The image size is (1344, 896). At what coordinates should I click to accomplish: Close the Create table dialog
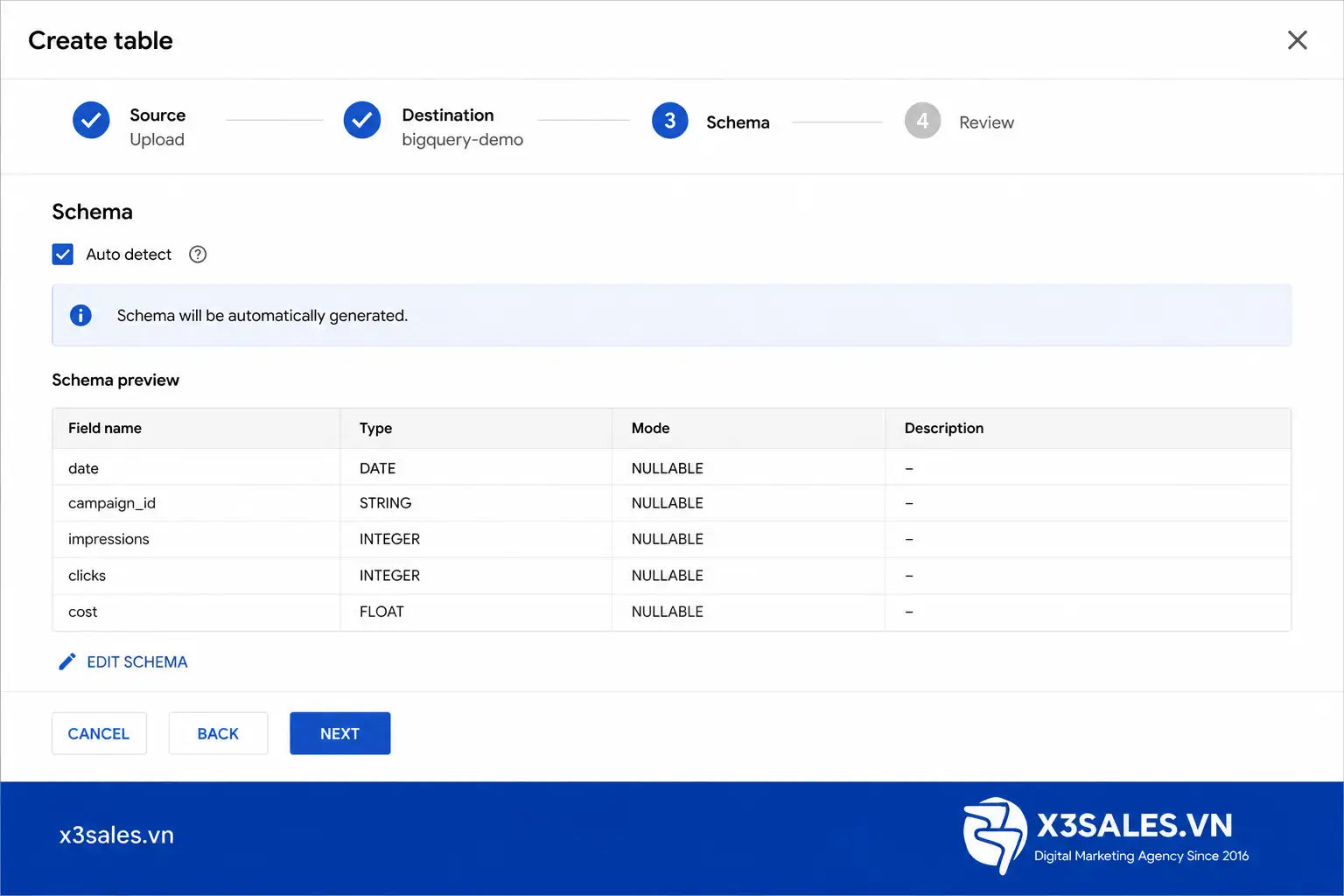click(1297, 40)
